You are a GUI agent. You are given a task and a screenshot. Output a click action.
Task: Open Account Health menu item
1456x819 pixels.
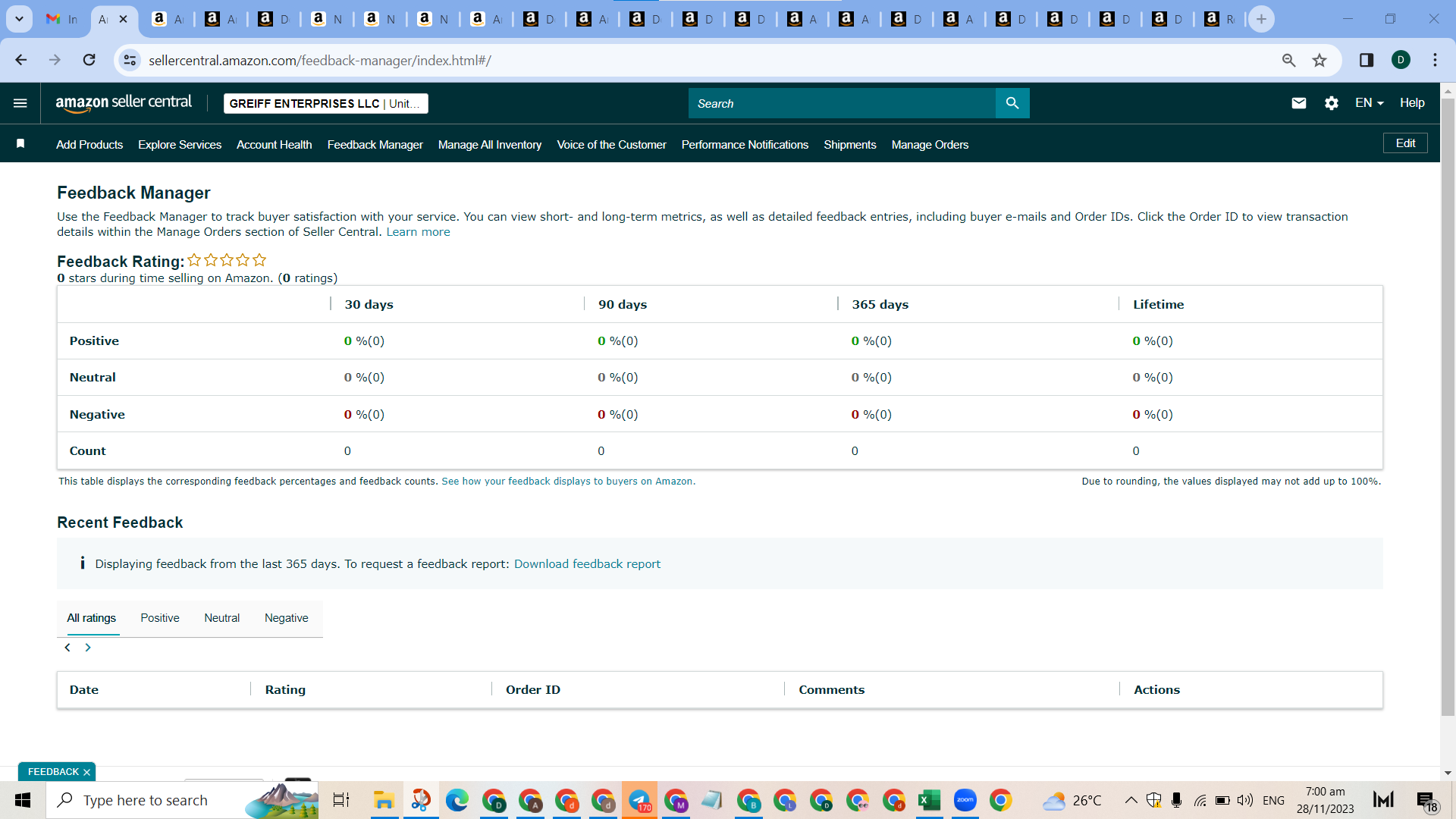[x=275, y=145]
